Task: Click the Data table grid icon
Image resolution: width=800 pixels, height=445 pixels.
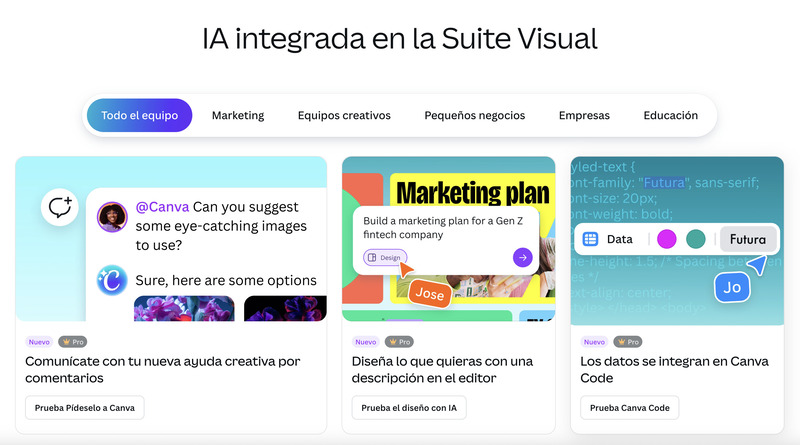Action: coord(590,239)
